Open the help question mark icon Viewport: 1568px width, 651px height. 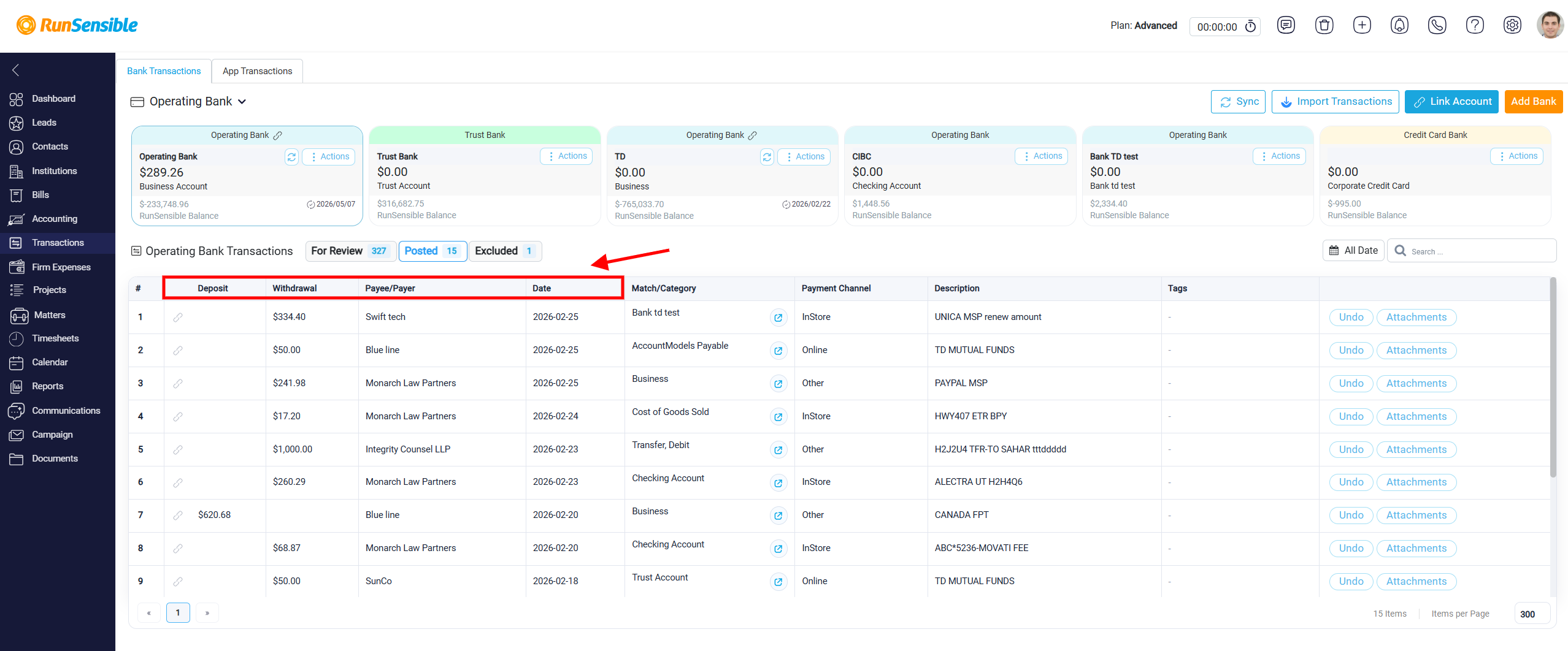(1475, 25)
